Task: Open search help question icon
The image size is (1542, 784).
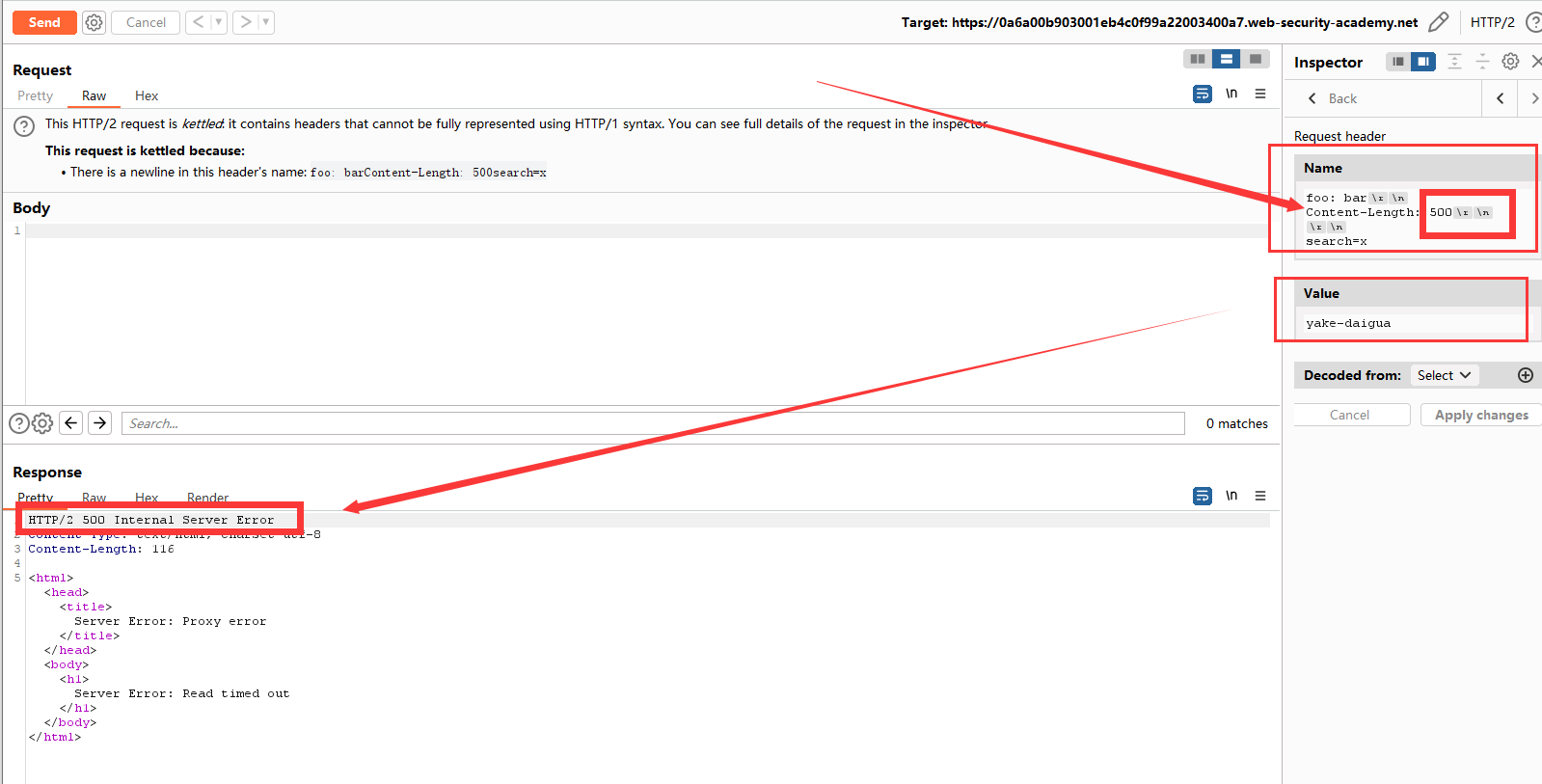Action: point(18,423)
